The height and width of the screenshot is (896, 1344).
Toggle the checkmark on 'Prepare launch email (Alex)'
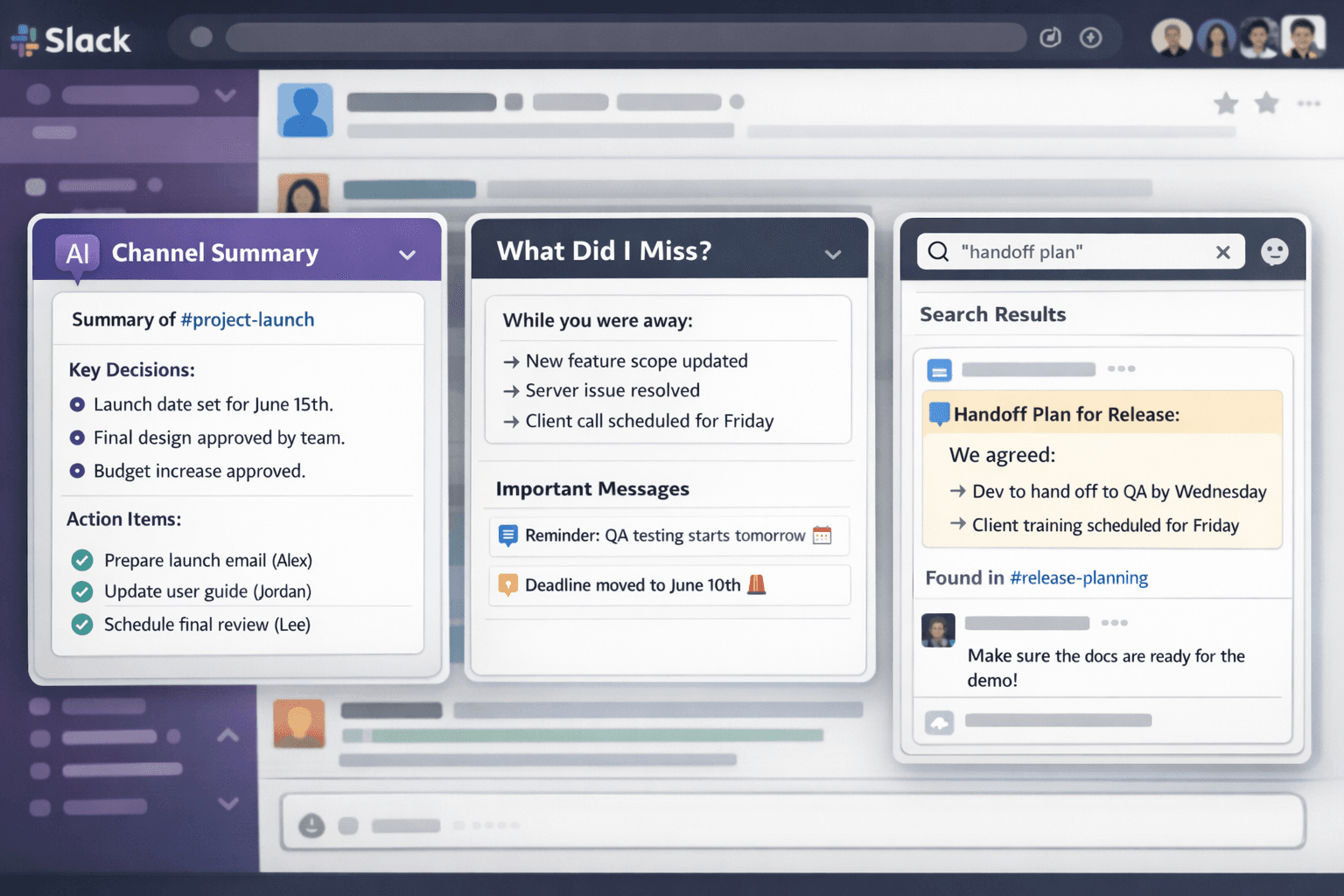pos(80,560)
